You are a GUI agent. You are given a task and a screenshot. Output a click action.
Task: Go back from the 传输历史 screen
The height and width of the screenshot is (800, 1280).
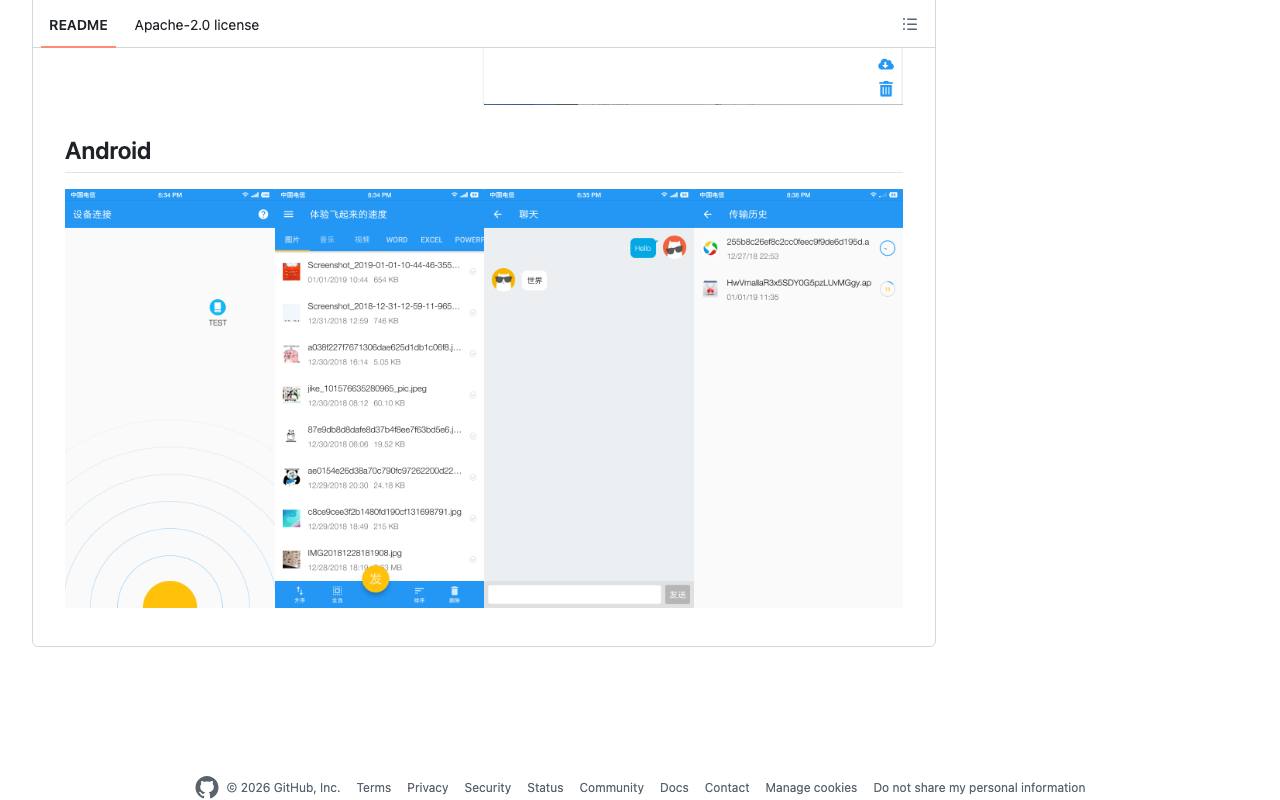click(x=708, y=214)
